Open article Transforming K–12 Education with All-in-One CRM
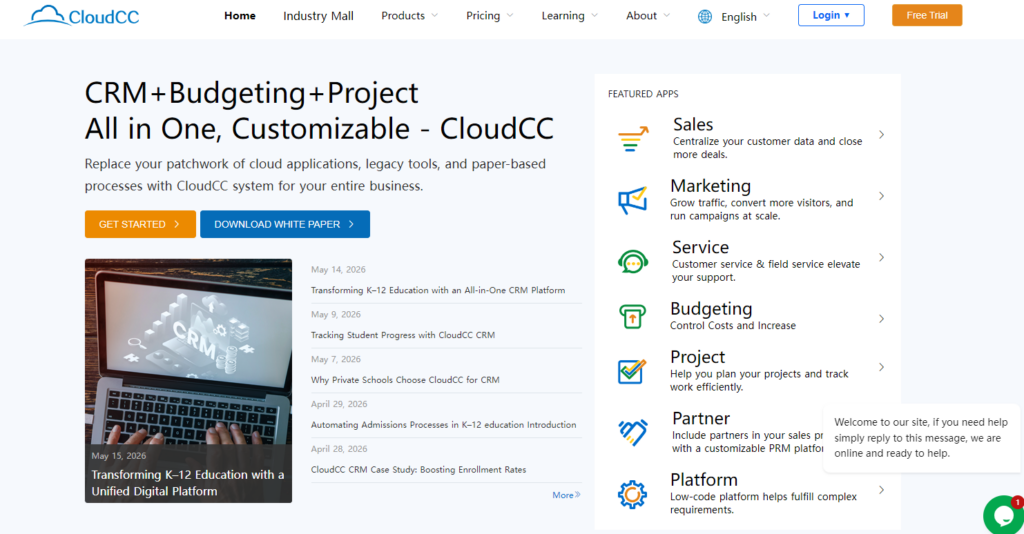1024x534 pixels. tap(438, 290)
